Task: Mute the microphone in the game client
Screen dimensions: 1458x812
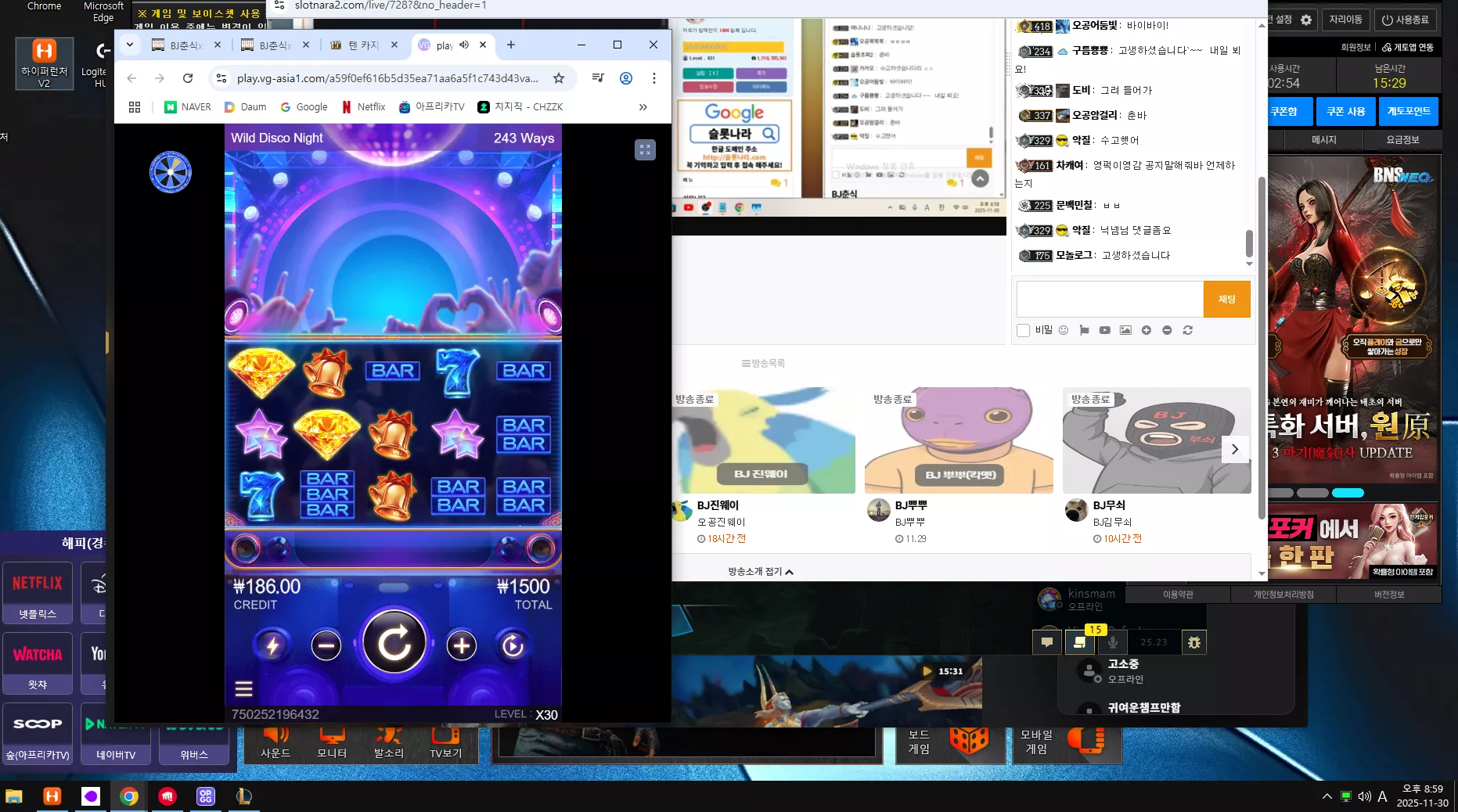Action: (1112, 642)
